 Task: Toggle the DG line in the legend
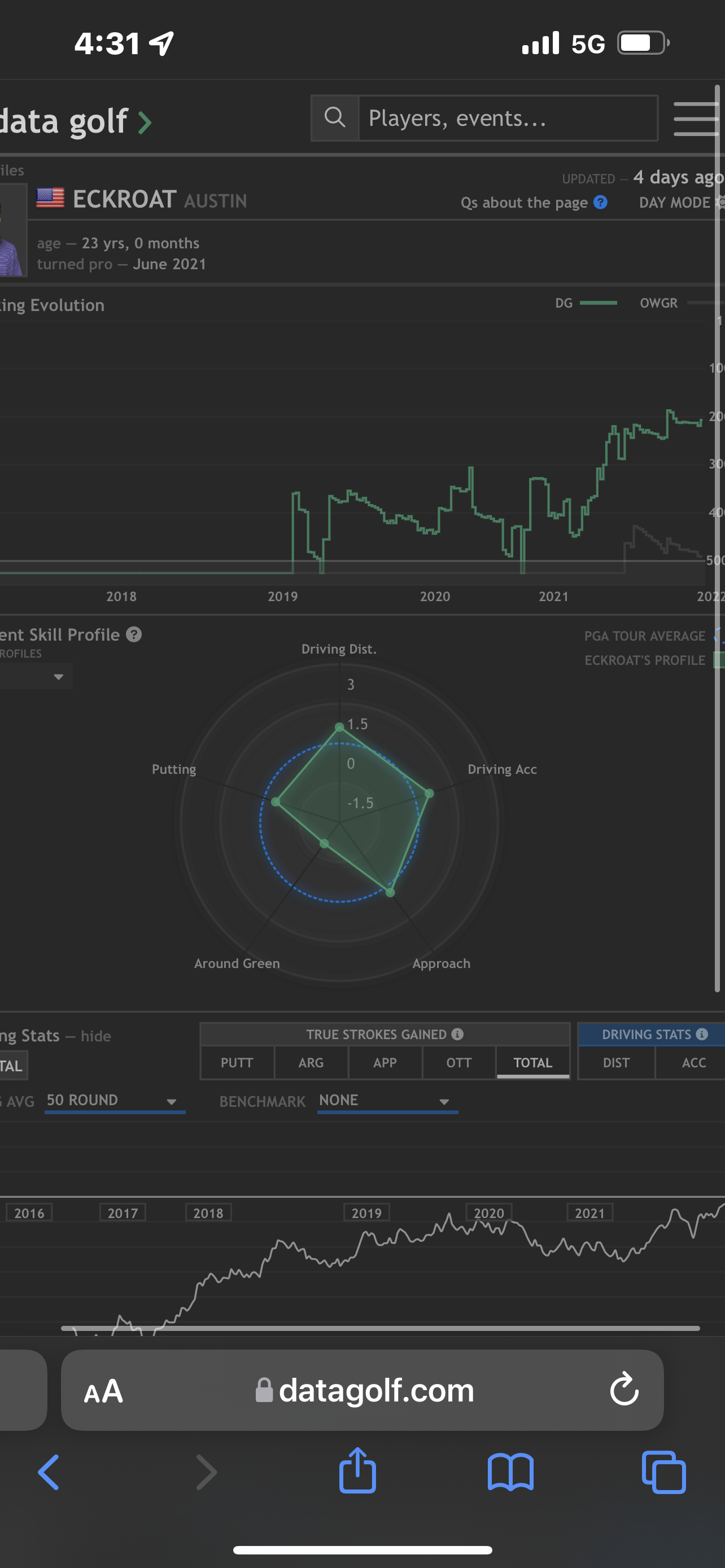pos(586,303)
